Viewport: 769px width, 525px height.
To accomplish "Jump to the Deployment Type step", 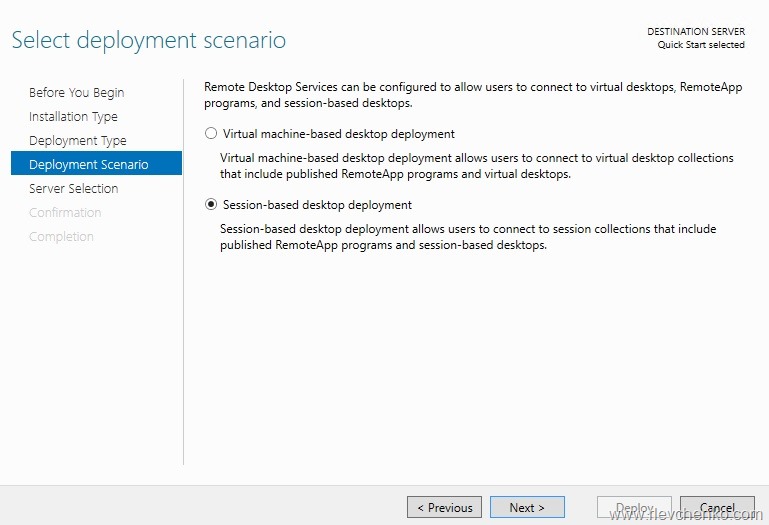I will point(78,141).
